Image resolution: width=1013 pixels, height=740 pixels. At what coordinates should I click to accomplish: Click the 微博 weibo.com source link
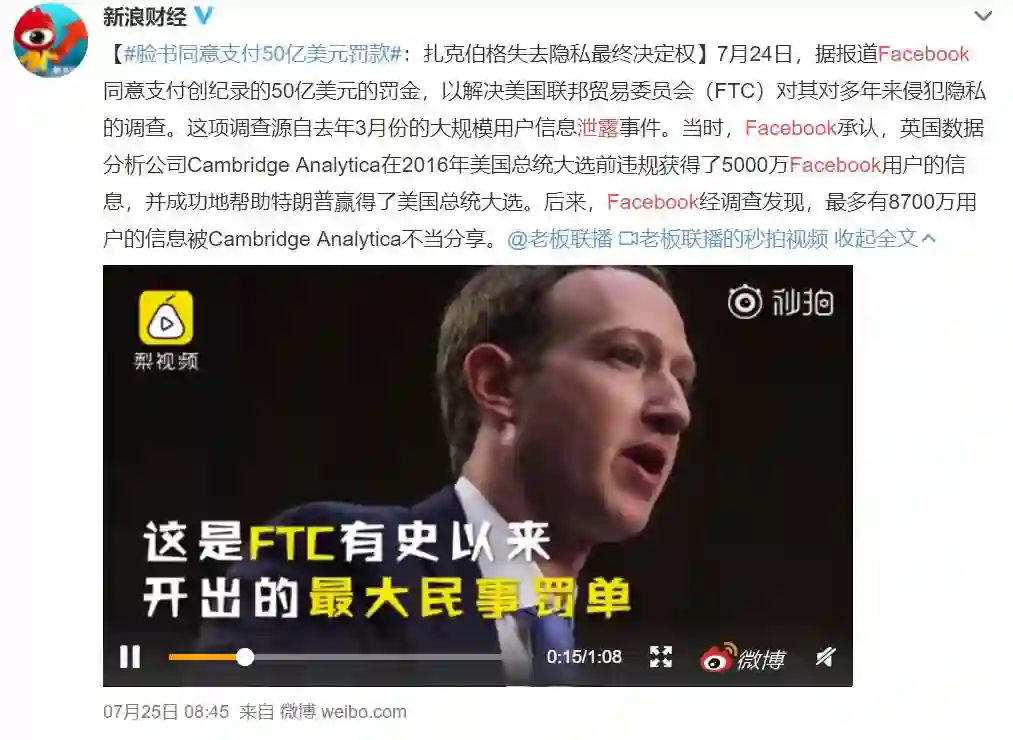(343, 712)
